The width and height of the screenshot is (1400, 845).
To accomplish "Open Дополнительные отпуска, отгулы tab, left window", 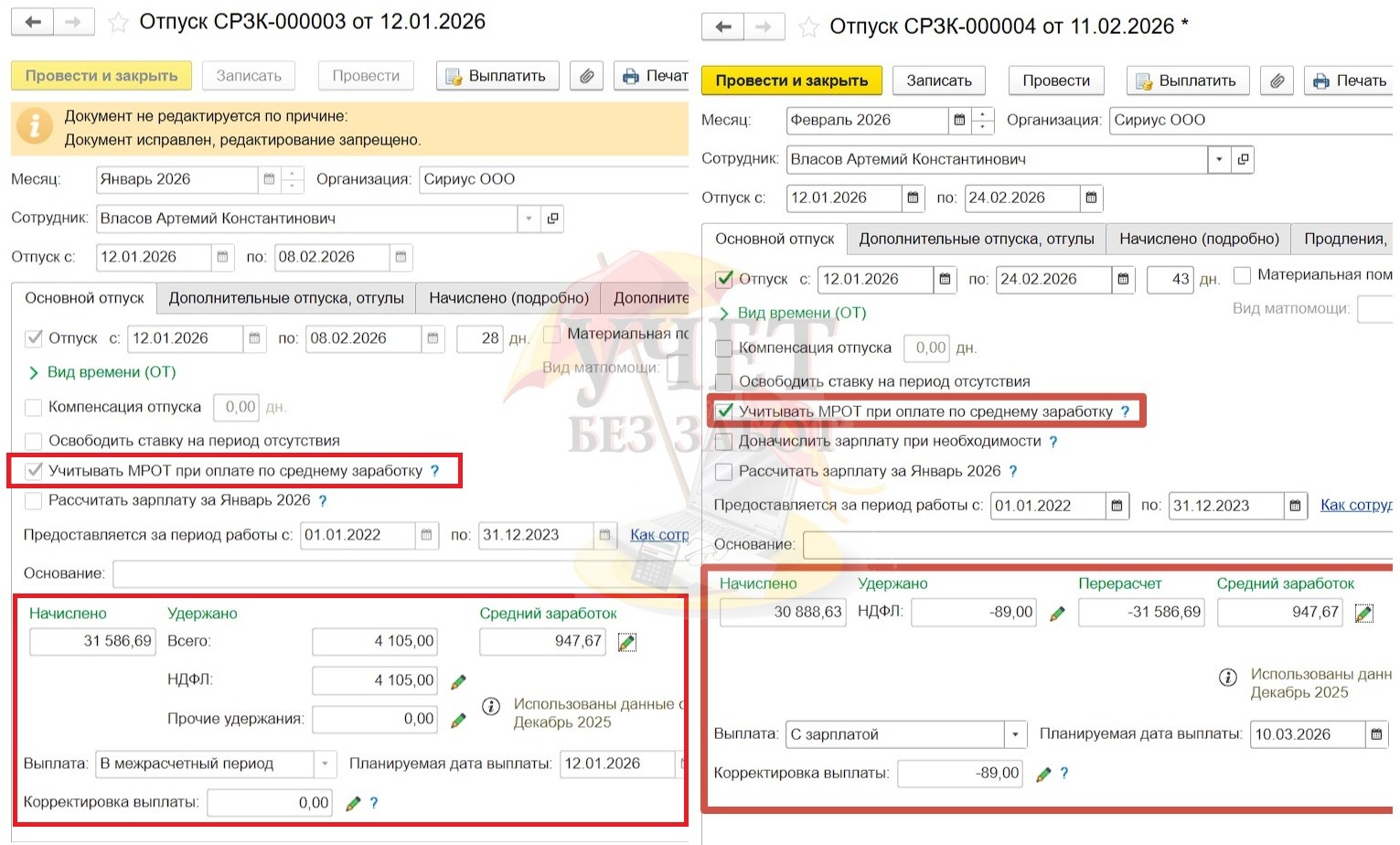I will coord(286,298).
